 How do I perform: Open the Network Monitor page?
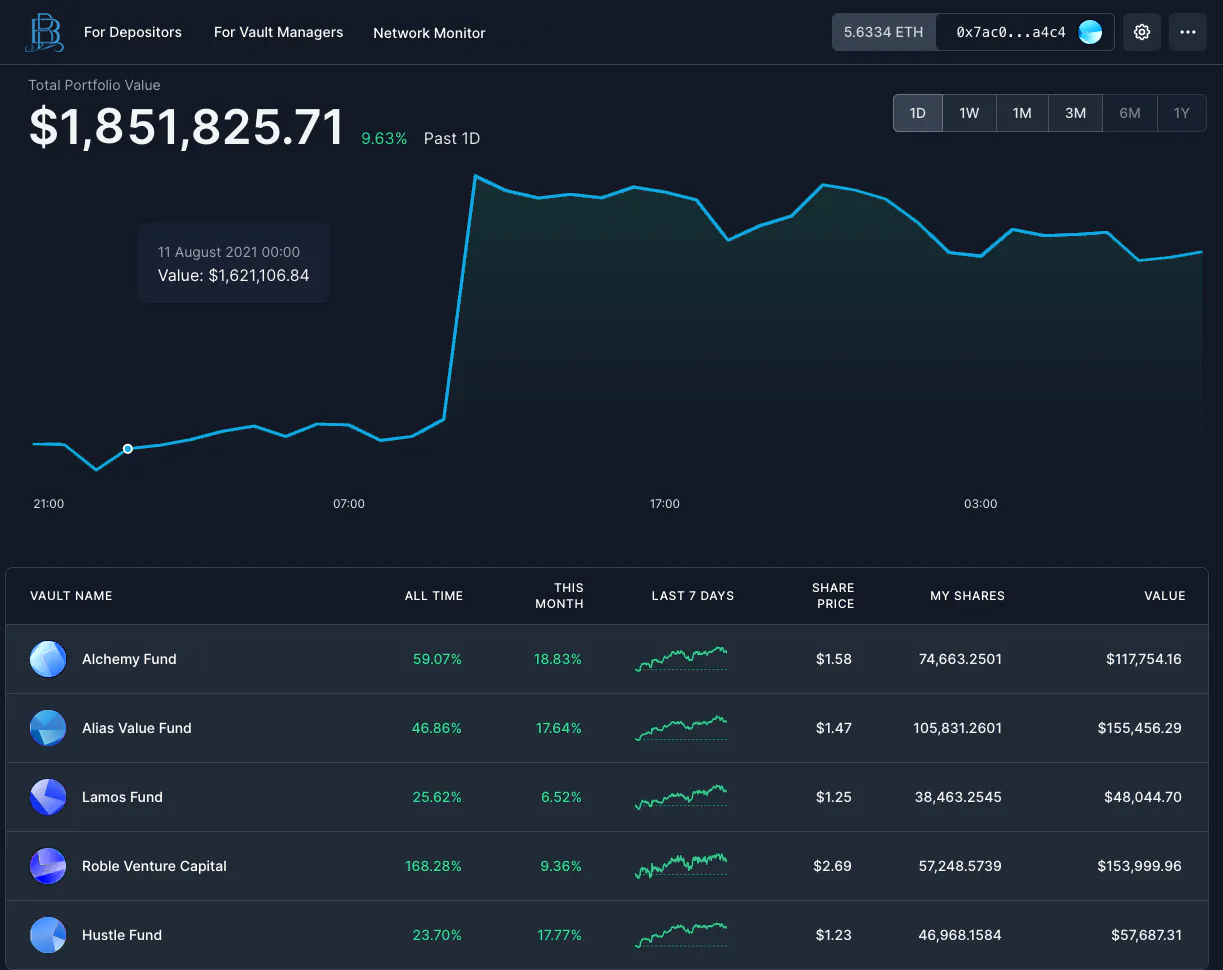(429, 33)
